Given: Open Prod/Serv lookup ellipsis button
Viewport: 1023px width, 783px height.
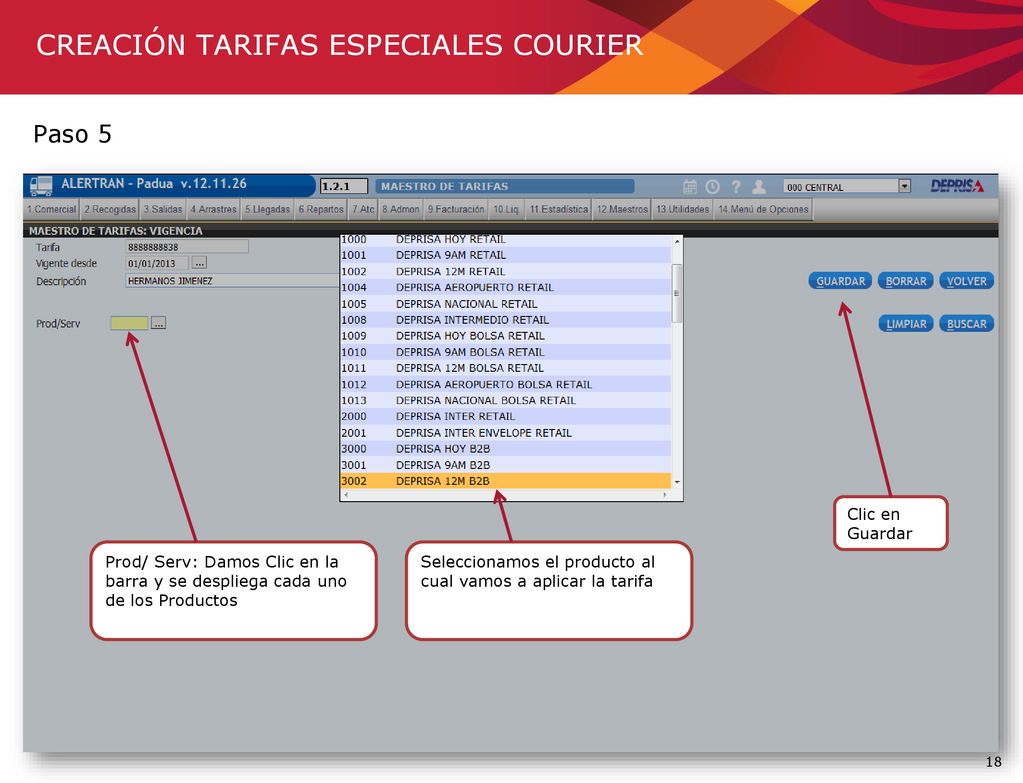Looking at the screenshot, I should pos(159,323).
